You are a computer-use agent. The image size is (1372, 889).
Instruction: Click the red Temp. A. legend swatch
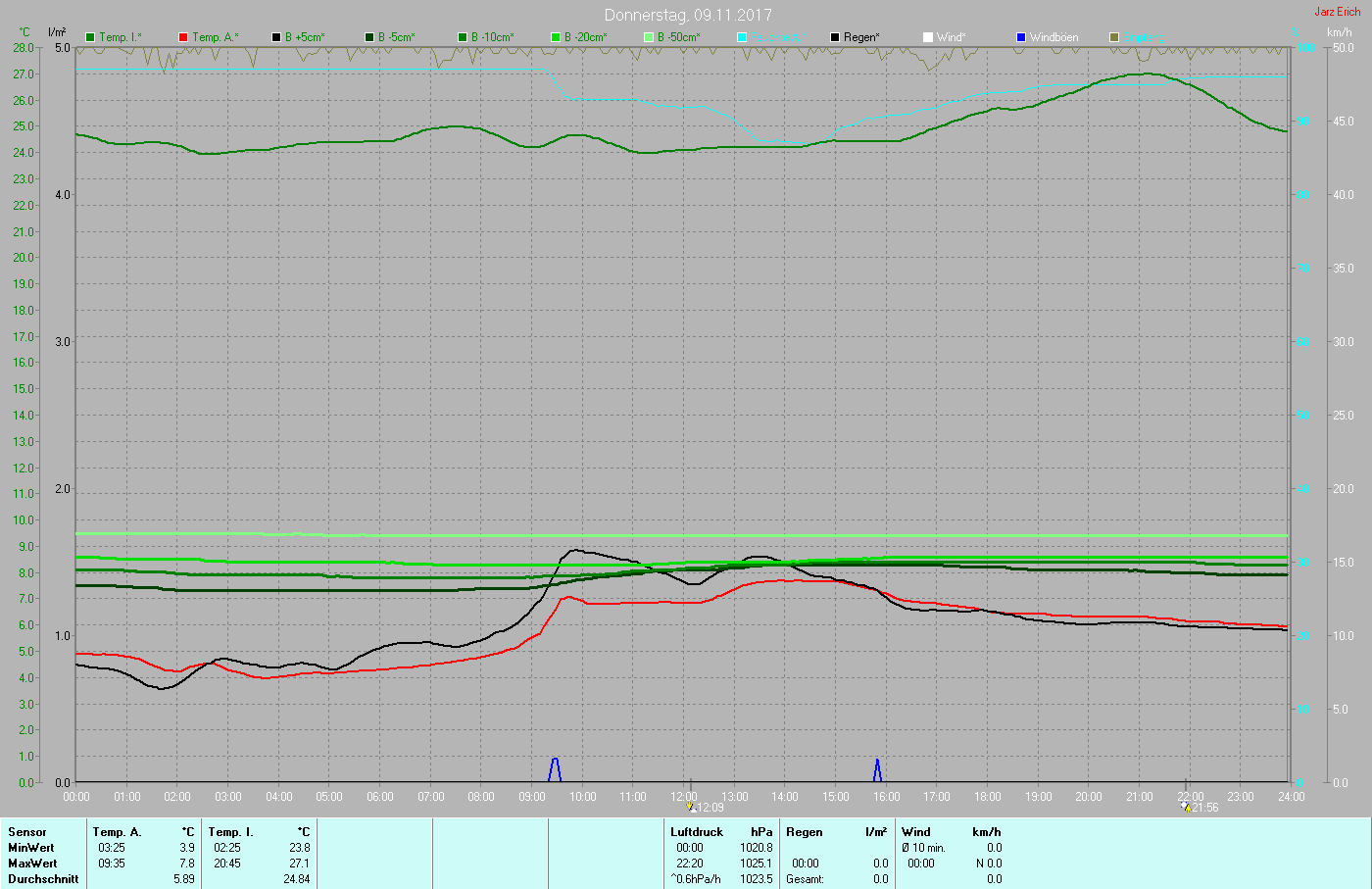pyautogui.click(x=183, y=37)
